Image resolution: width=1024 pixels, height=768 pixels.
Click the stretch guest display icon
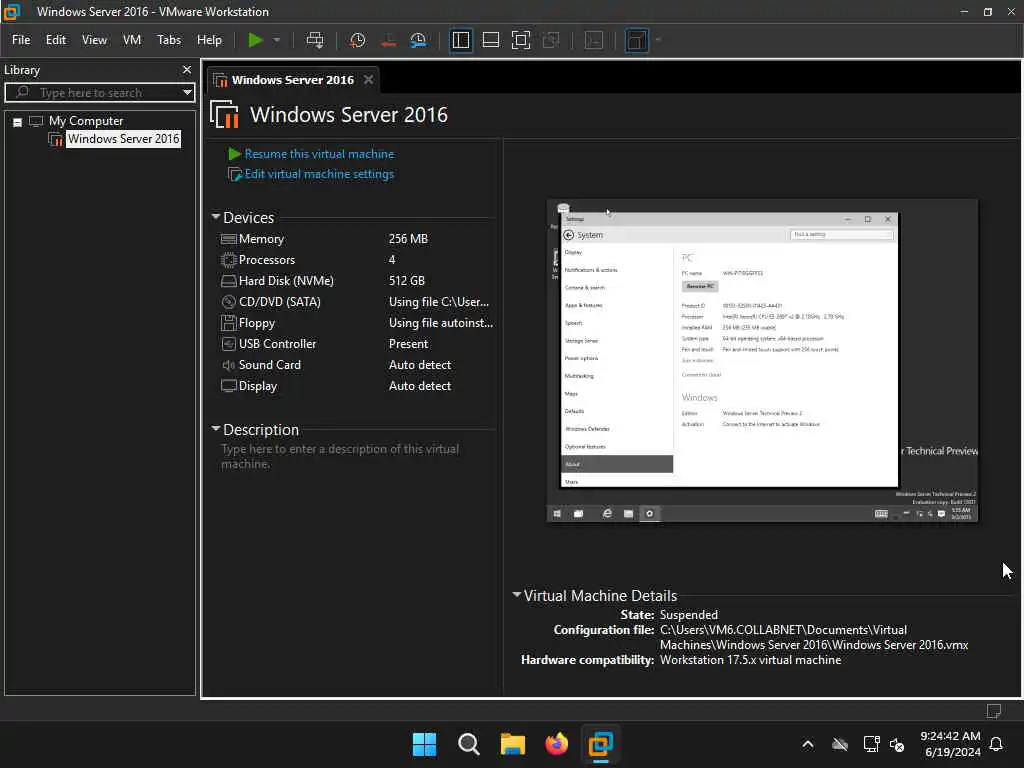pos(636,40)
